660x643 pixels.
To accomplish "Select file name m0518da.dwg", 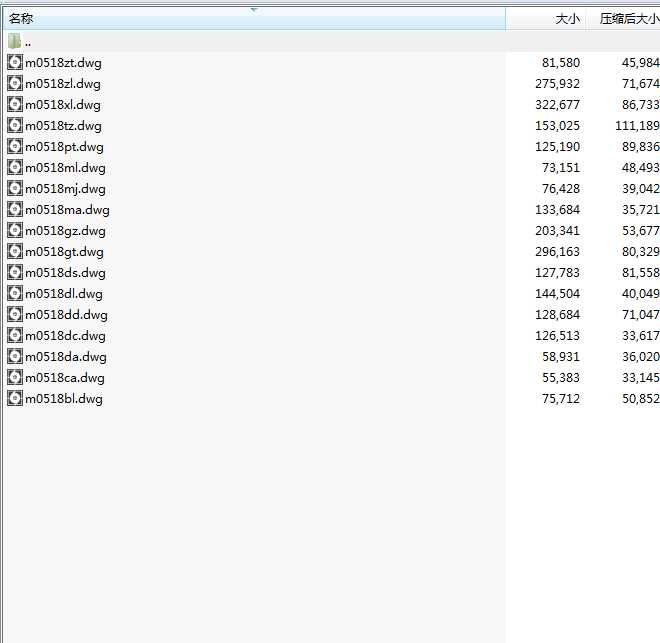I will 66,358.
